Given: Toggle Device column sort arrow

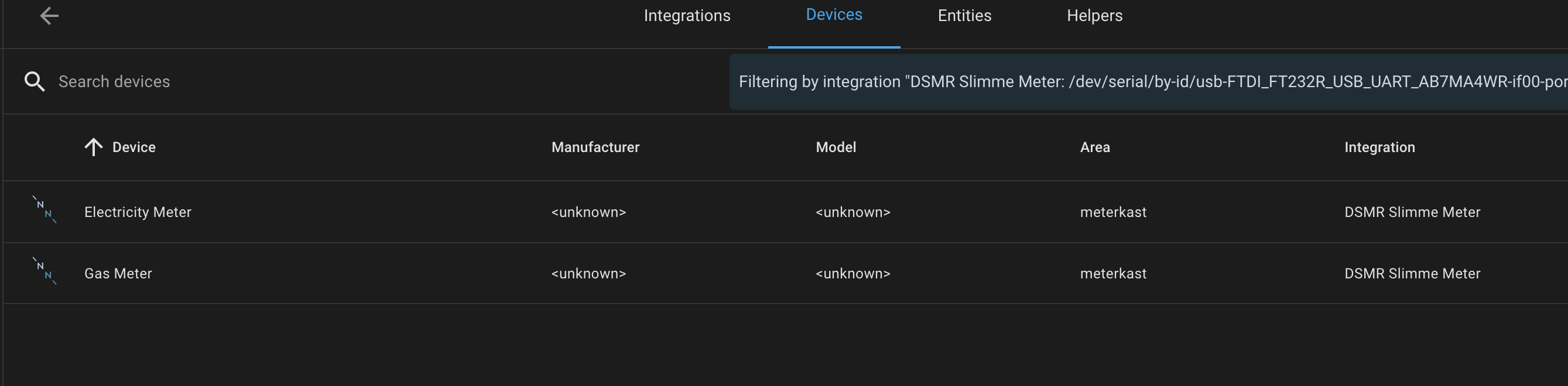Looking at the screenshot, I should [93, 147].
